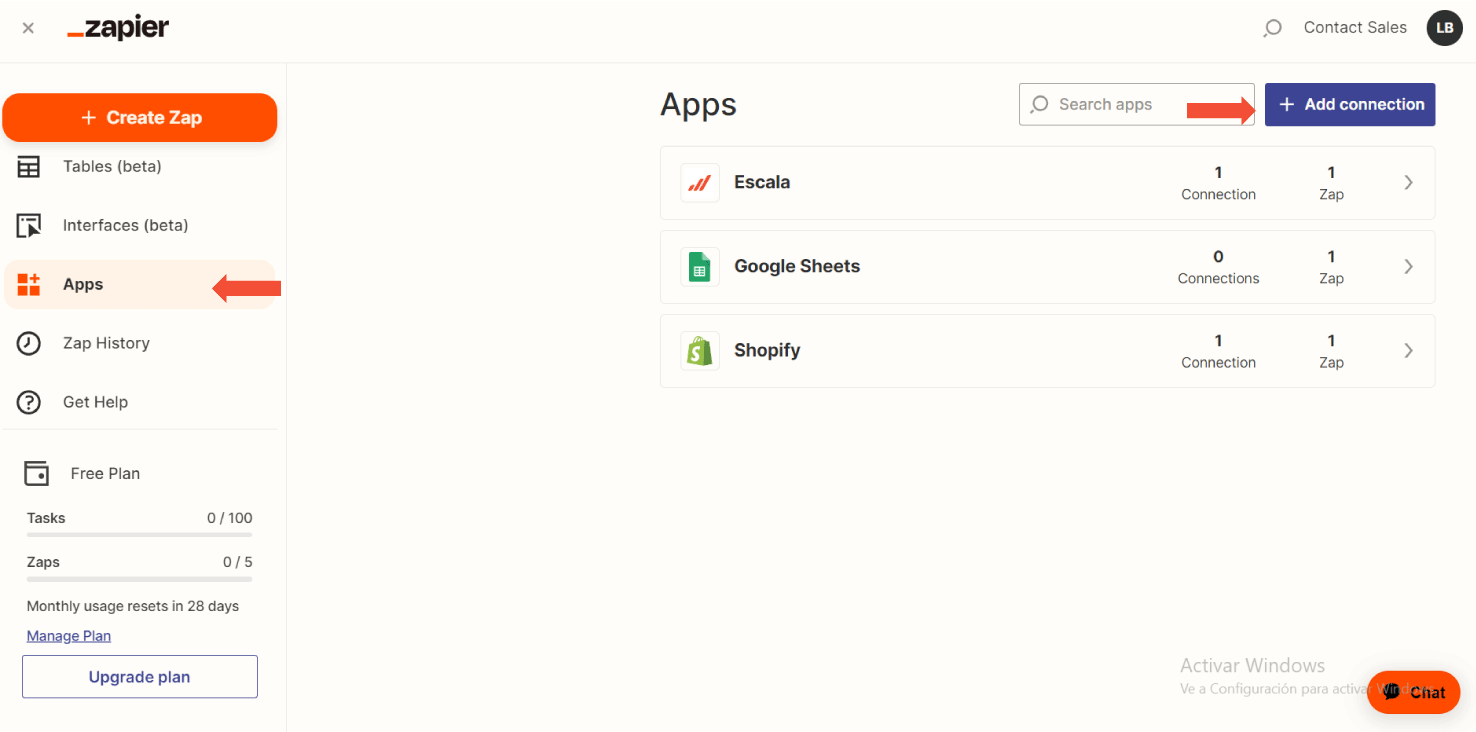Screen dimensions: 1476x732
Task: Click the Add connection button
Action: click(1350, 104)
